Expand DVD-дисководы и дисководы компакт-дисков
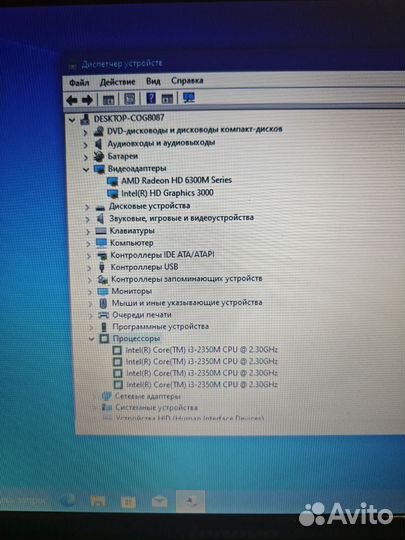Screen dimensions: 405x540 pos(85,132)
